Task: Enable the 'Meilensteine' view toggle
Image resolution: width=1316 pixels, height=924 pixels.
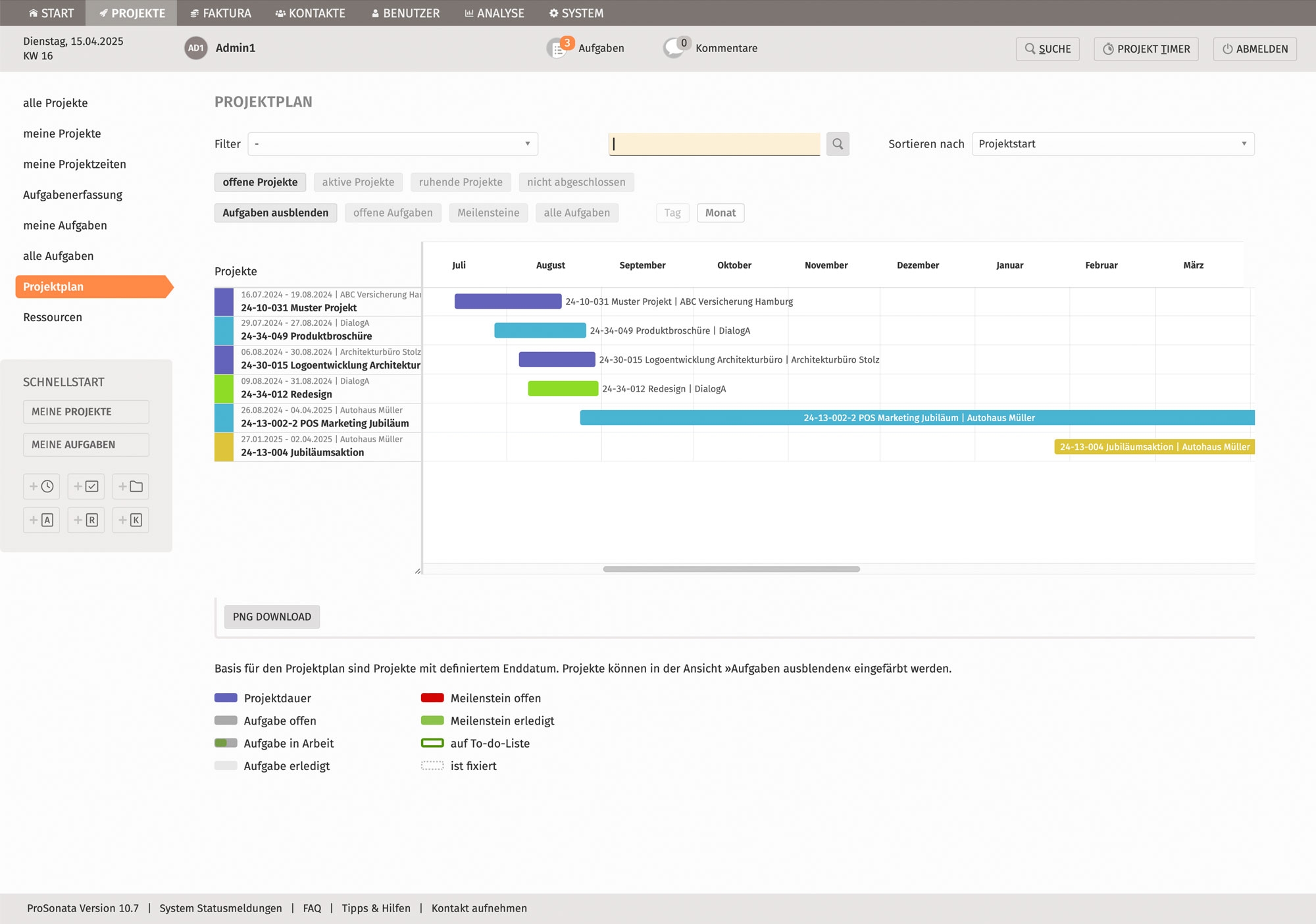Action: (x=488, y=213)
